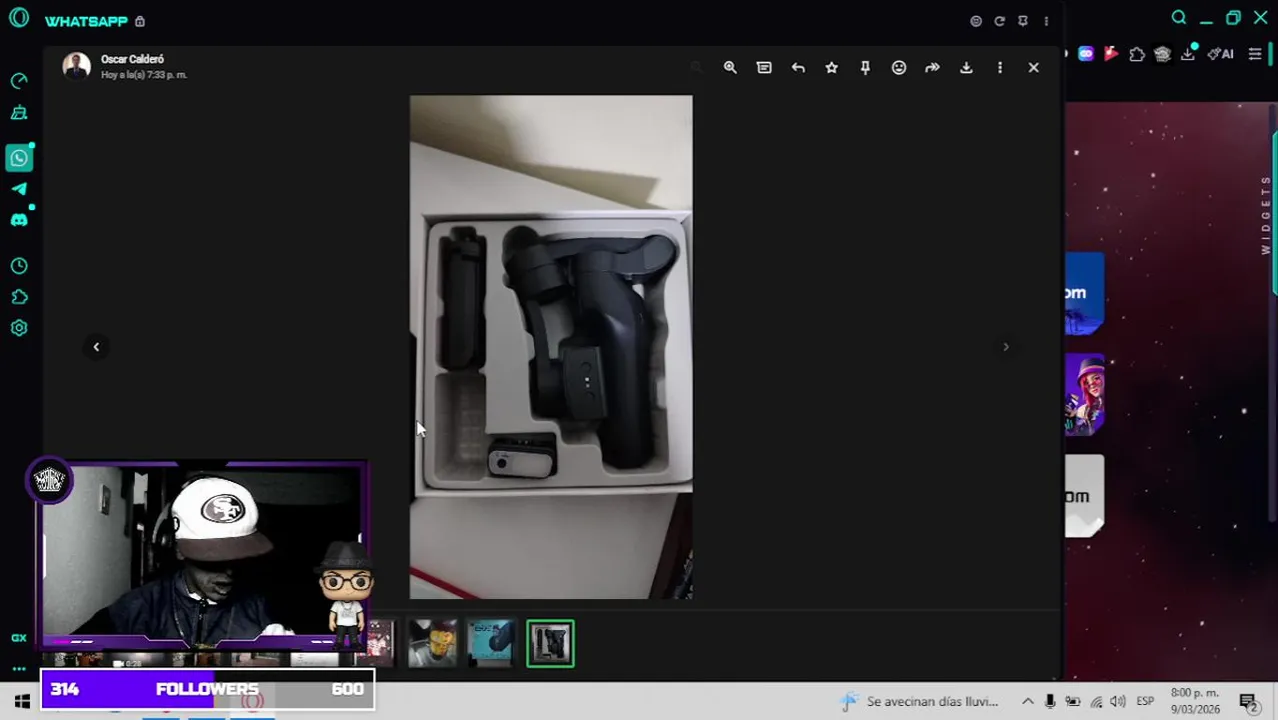Image resolution: width=1278 pixels, height=720 pixels.
Task: Select the yellow mask thumbnail in strip
Action: [x=432, y=644]
